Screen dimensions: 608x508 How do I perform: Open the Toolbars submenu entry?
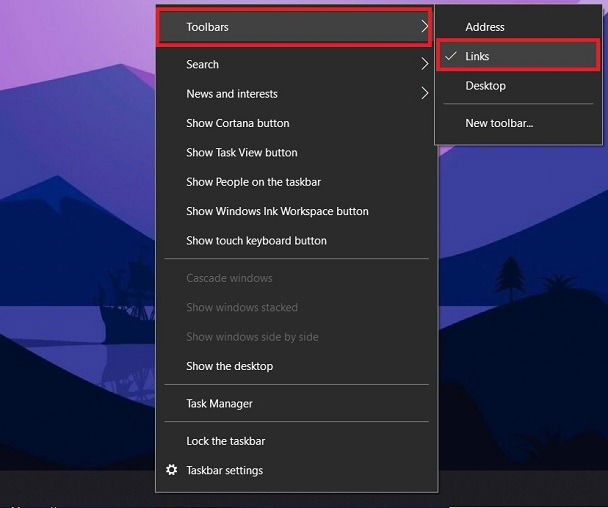[x=294, y=27]
